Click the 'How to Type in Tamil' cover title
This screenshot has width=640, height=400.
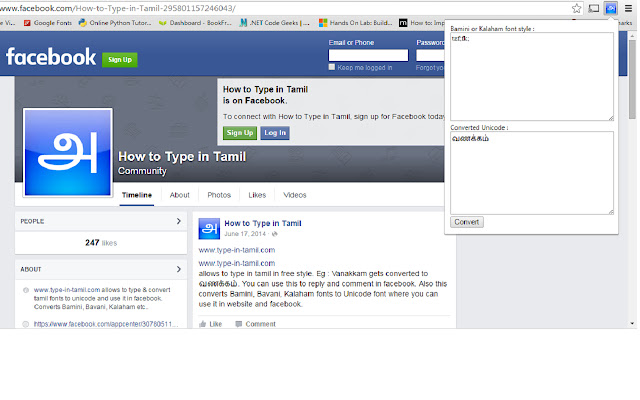[182, 157]
